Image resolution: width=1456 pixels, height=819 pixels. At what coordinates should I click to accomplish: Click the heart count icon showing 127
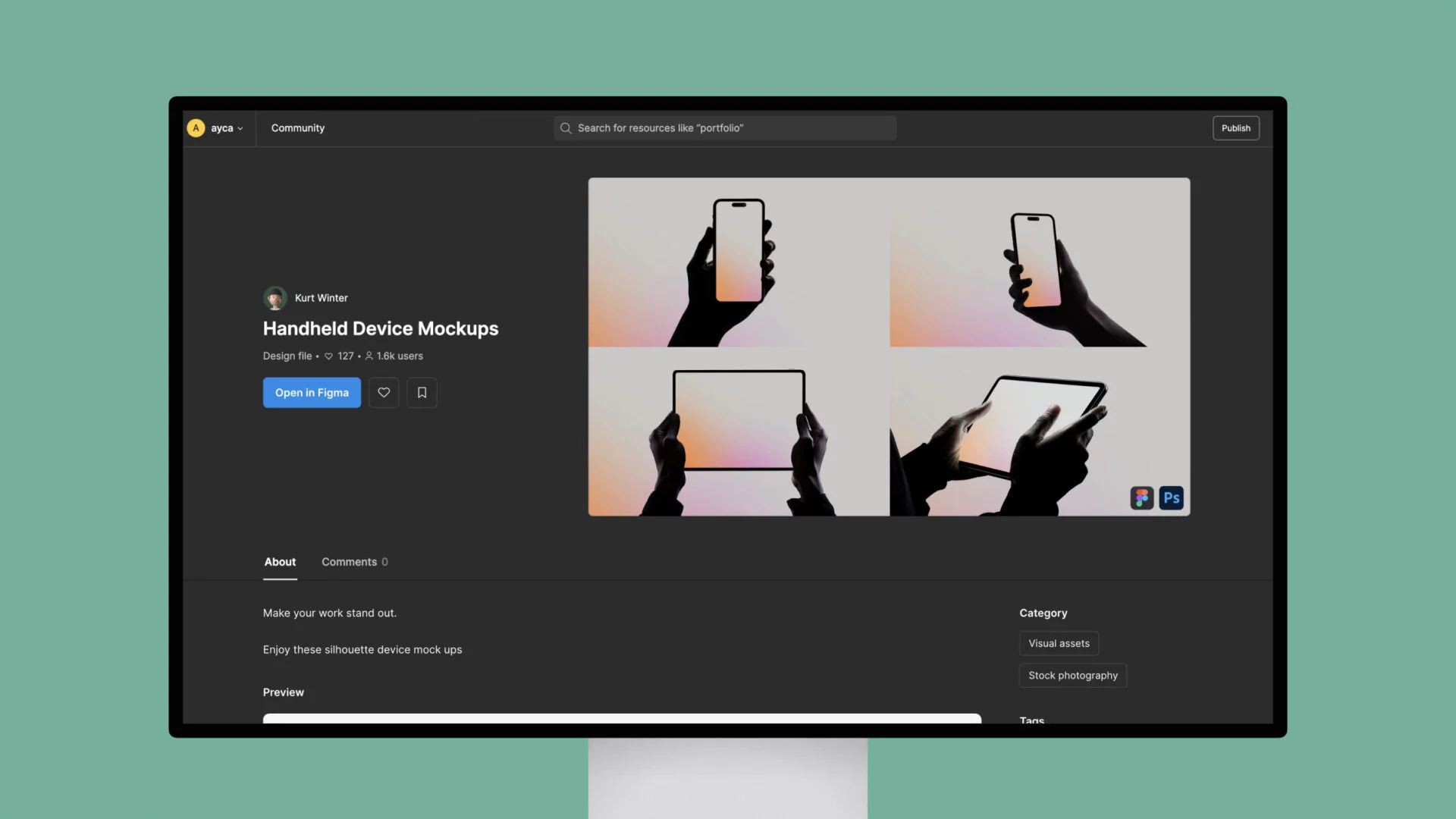tap(328, 356)
